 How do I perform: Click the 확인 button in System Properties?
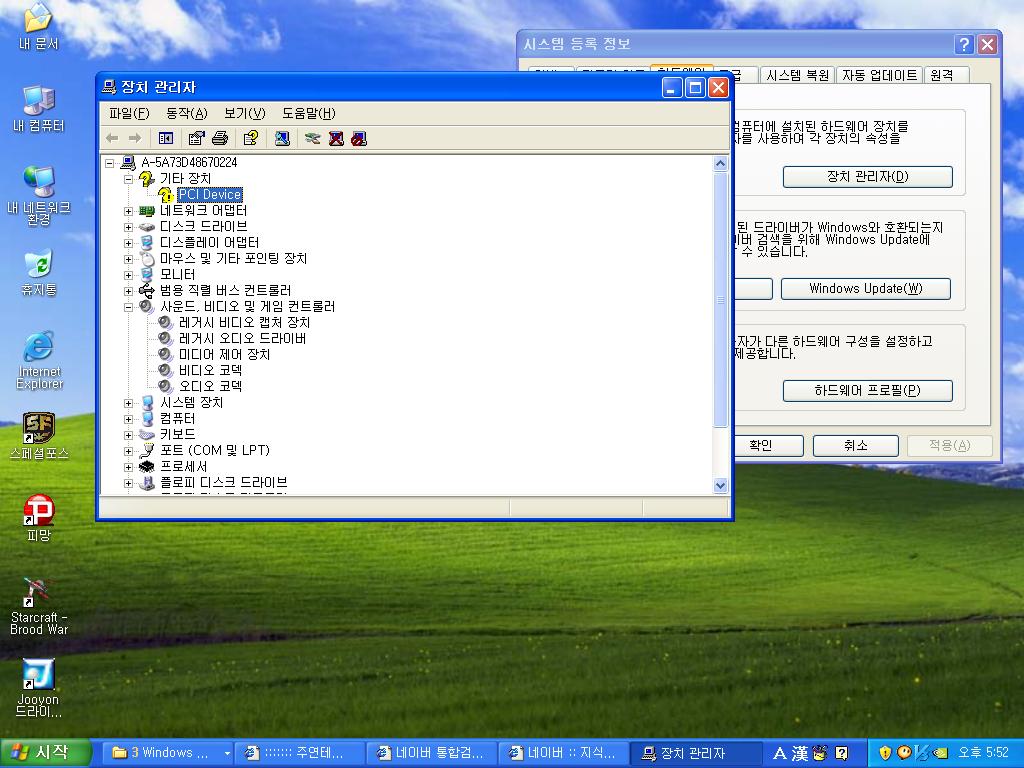click(761, 445)
